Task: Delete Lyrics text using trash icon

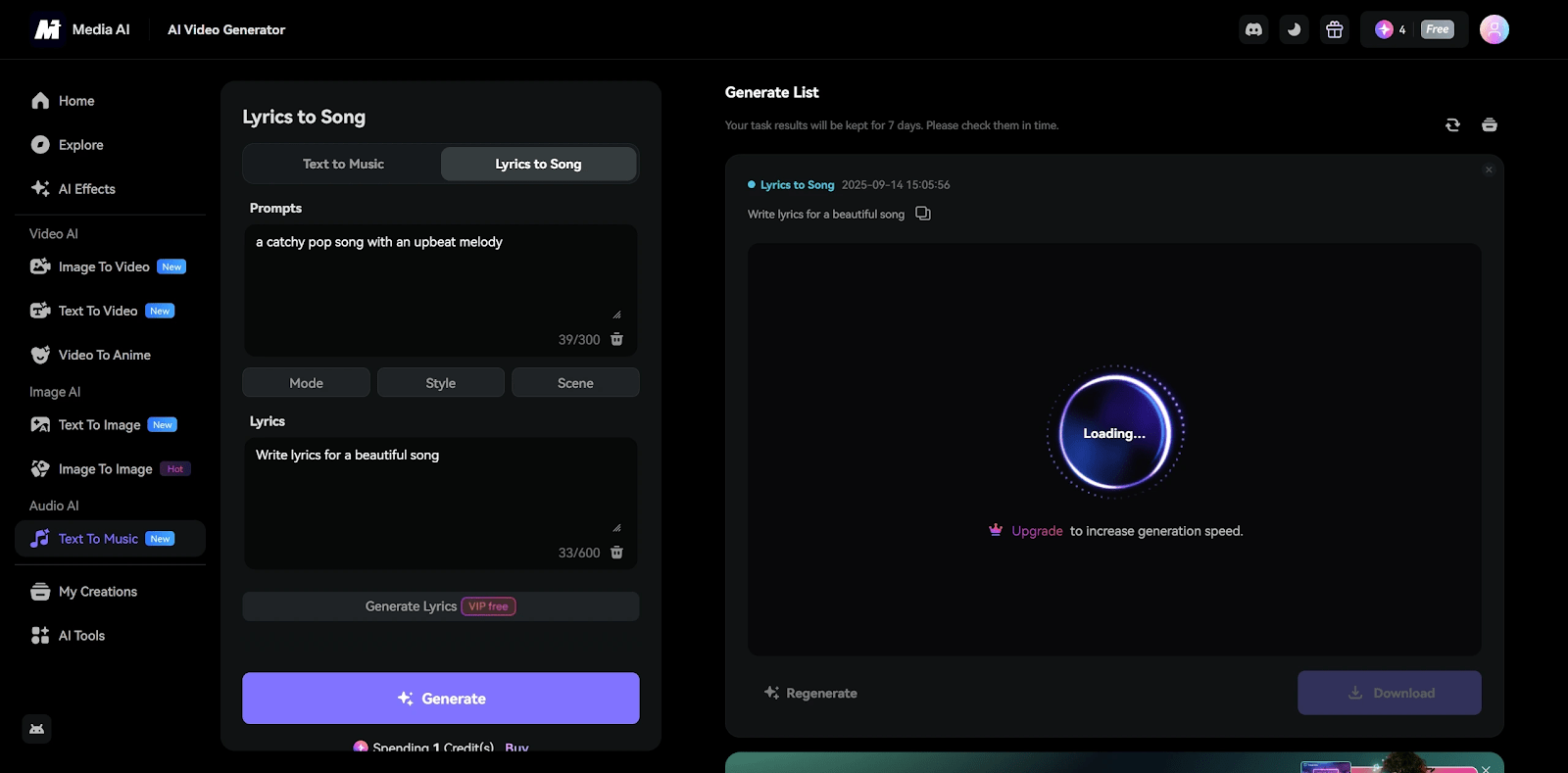Action: click(616, 553)
